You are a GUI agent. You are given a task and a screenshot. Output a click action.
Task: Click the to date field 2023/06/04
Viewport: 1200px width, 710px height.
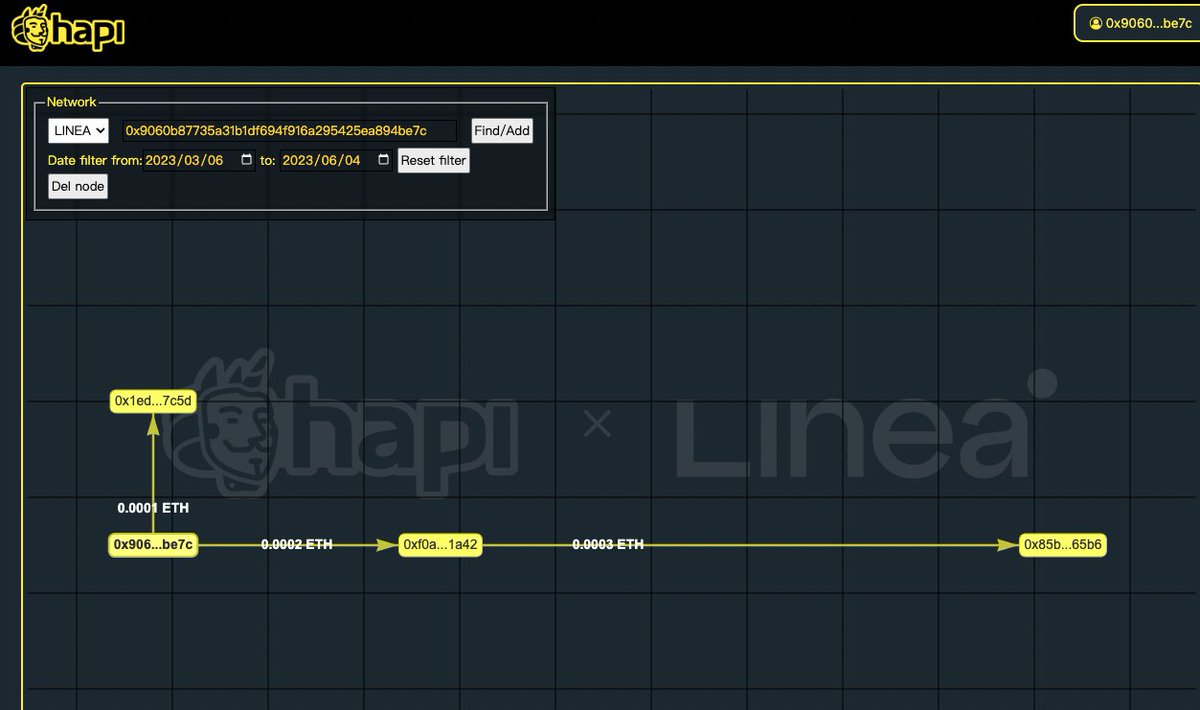coord(336,160)
